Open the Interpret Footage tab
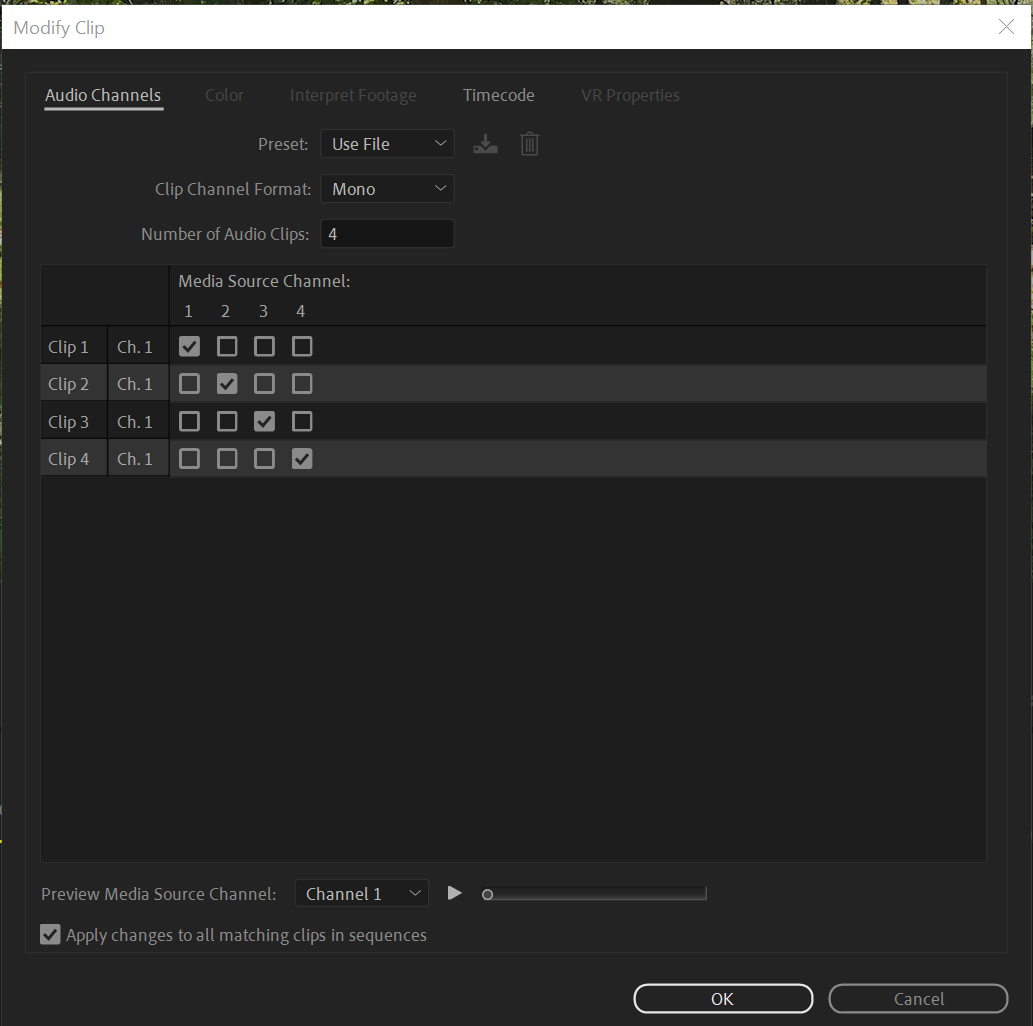The image size is (1033, 1026). pos(352,95)
